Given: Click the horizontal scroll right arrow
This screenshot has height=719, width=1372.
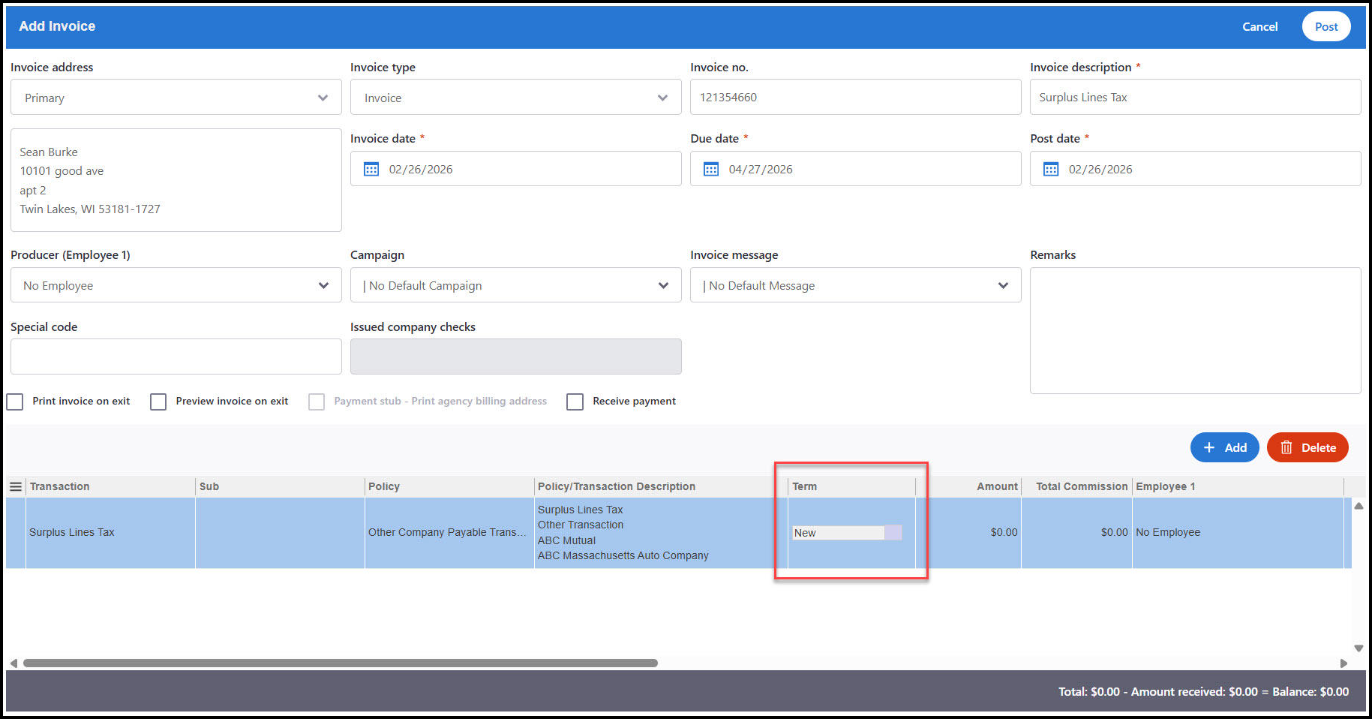Looking at the screenshot, I should [1343, 663].
